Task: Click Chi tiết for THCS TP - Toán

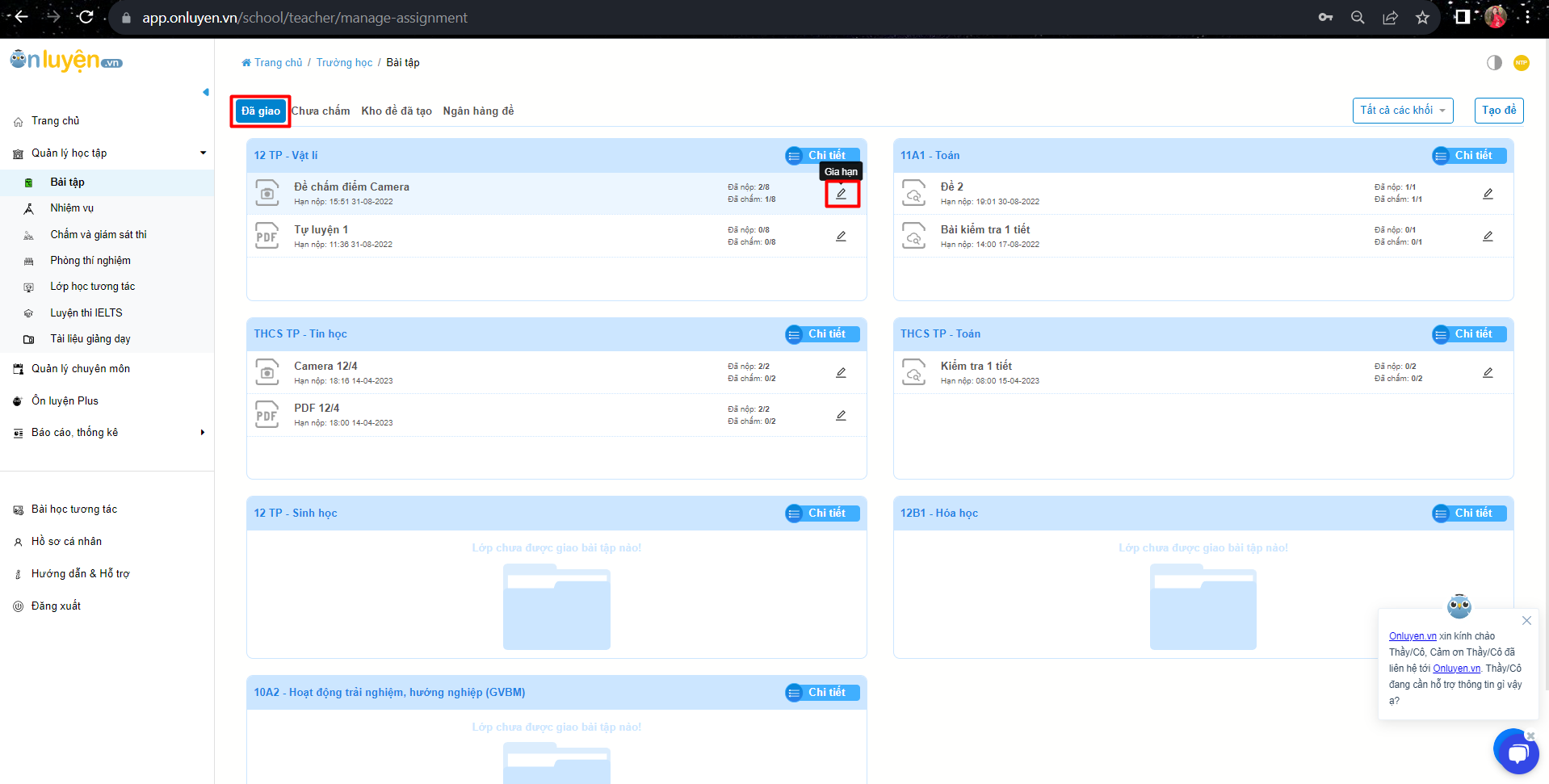Action: (1469, 334)
